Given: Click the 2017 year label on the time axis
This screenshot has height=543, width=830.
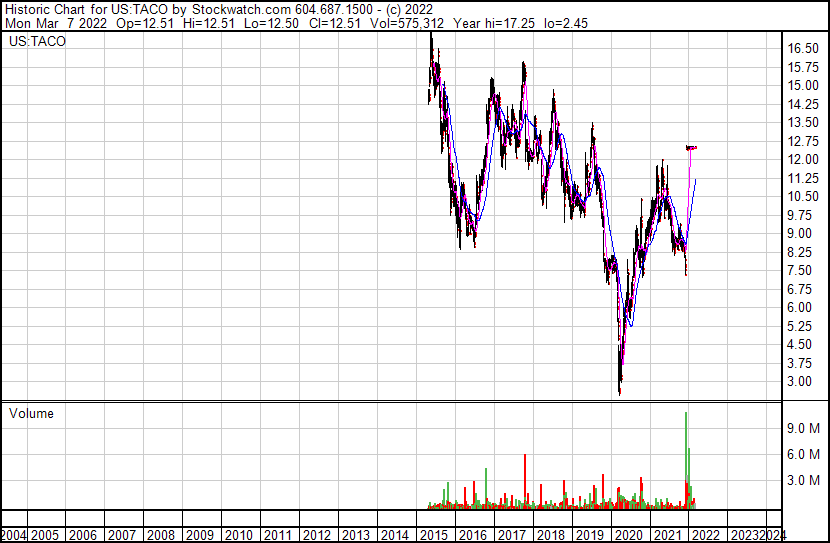Looking at the screenshot, I should tap(512, 535).
